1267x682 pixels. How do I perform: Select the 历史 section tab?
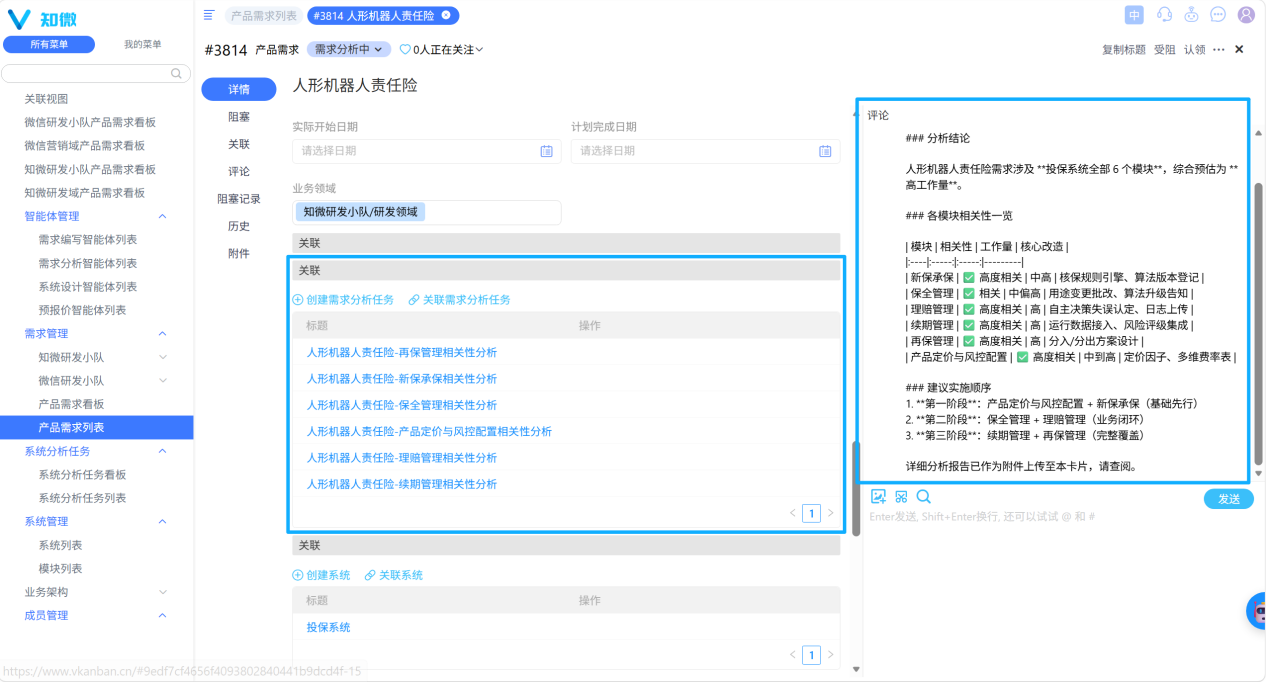click(x=239, y=226)
